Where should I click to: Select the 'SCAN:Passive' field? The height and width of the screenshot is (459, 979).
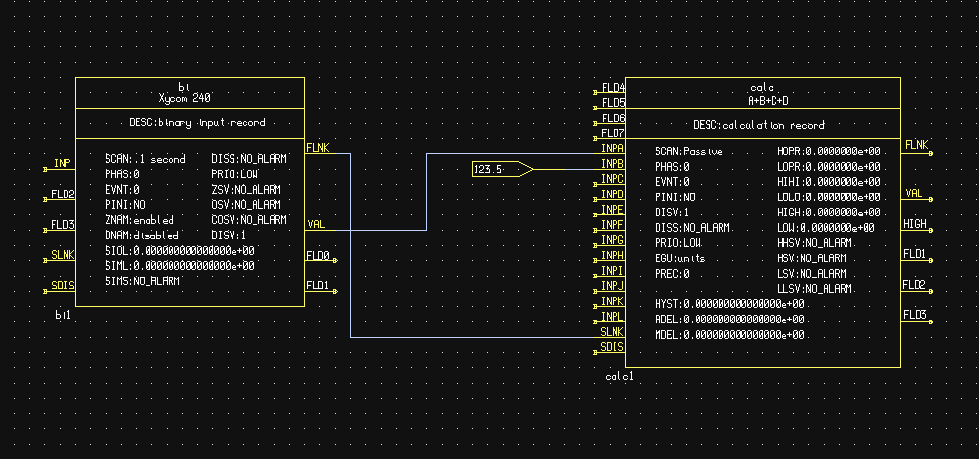point(689,152)
